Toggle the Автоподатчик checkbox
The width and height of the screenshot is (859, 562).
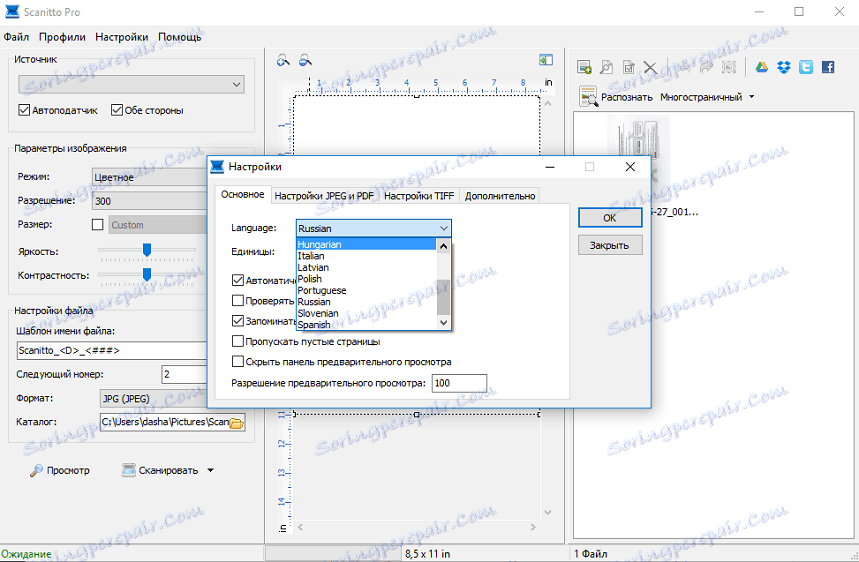point(24,110)
